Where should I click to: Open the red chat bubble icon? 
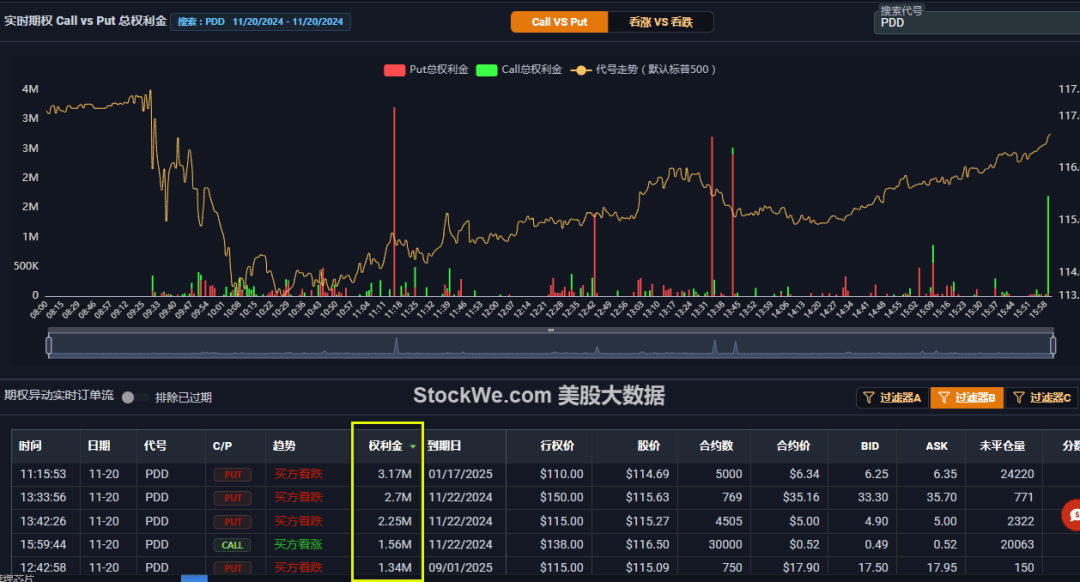(1073, 515)
